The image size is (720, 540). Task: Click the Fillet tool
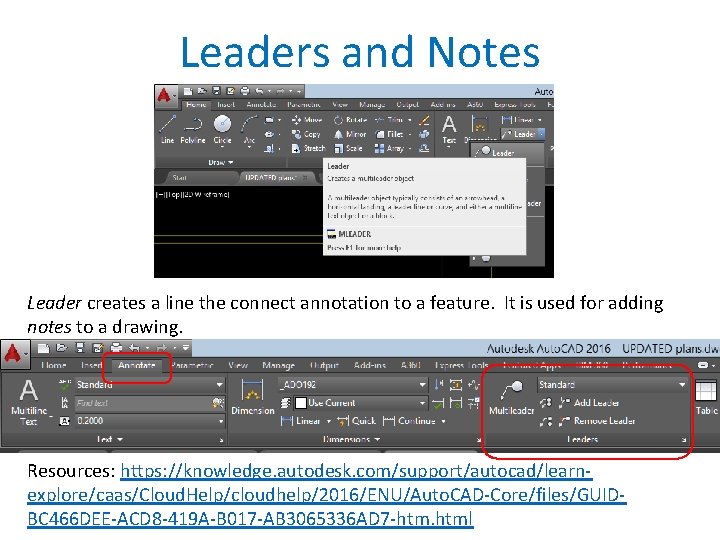tap(389, 134)
